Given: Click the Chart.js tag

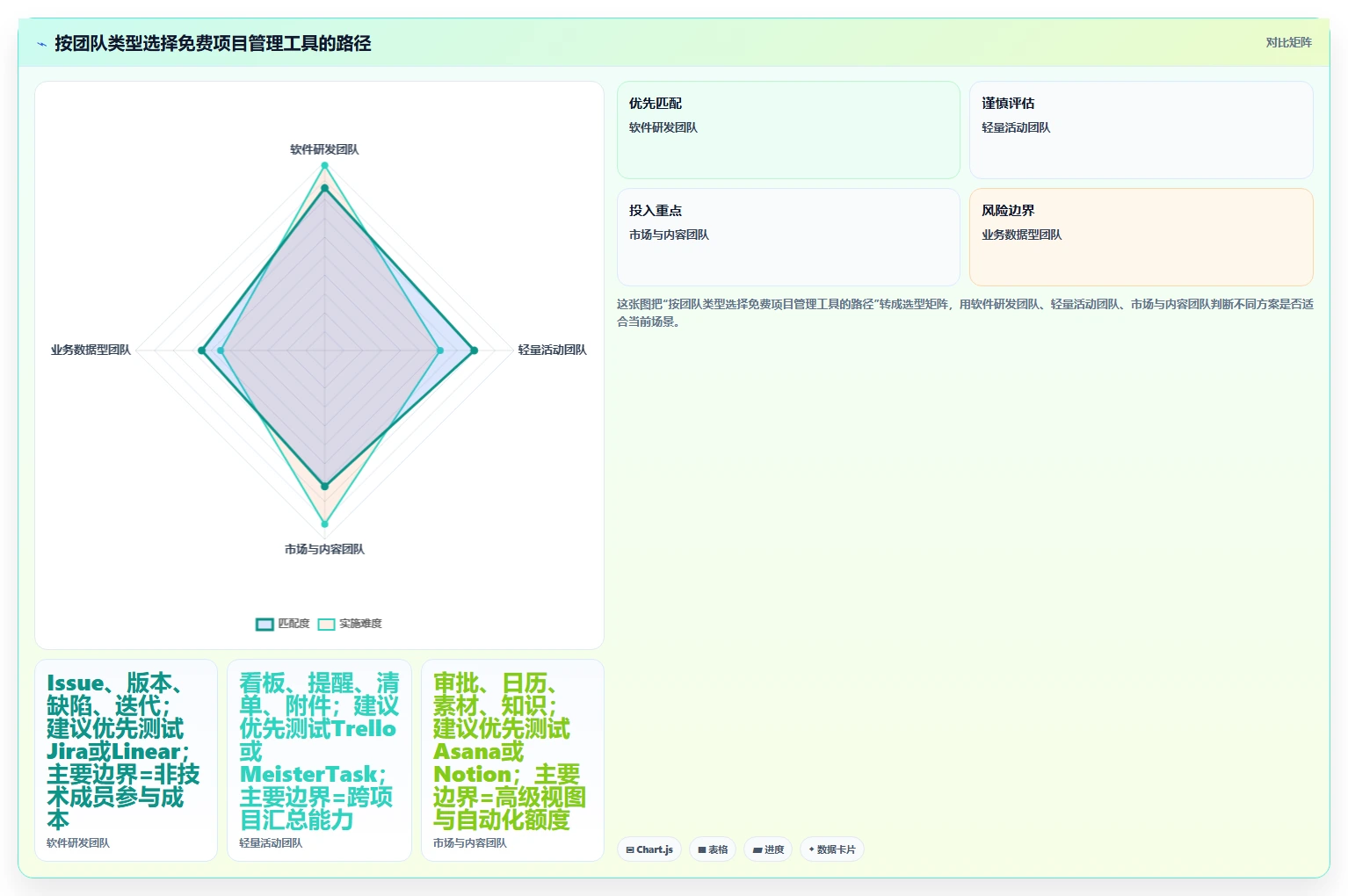Looking at the screenshot, I should tap(649, 849).
